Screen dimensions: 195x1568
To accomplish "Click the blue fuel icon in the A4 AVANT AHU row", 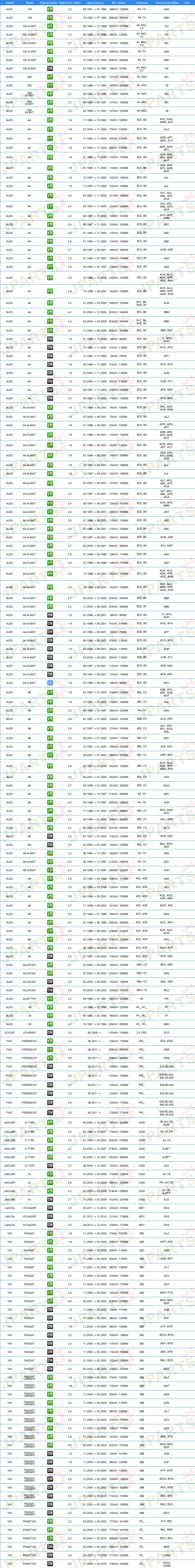I will tap(50, 683).
